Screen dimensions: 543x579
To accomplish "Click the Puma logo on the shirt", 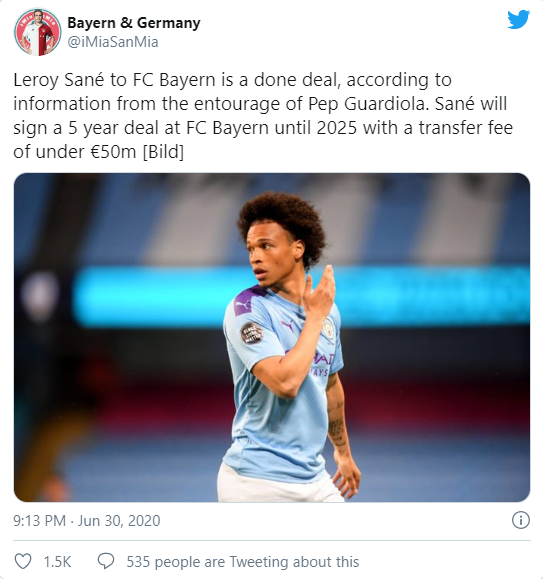I will pyautogui.click(x=287, y=325).
